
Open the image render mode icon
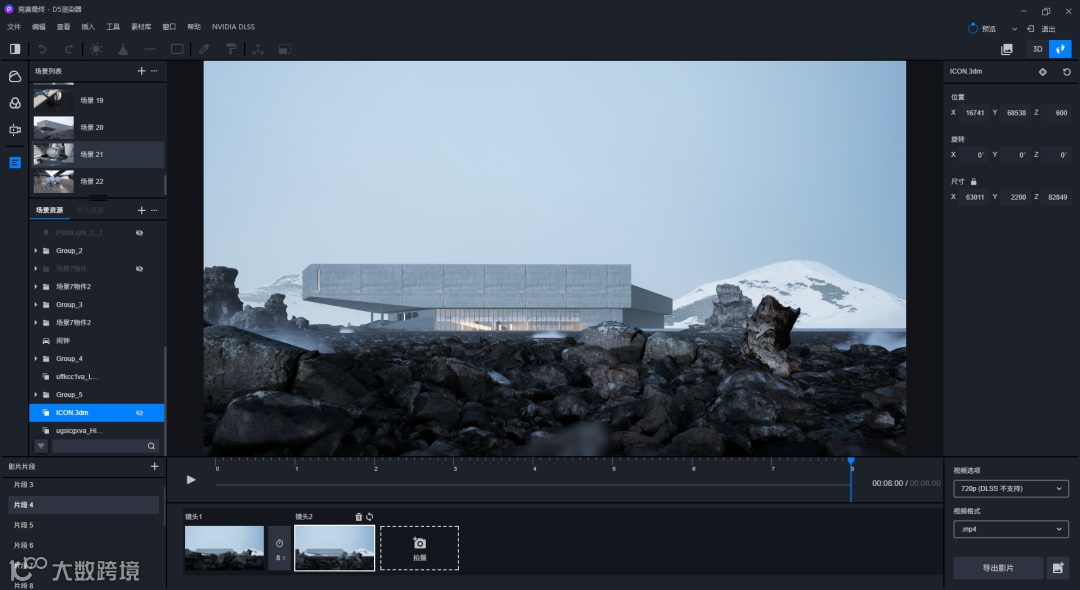pos(1006,50)
